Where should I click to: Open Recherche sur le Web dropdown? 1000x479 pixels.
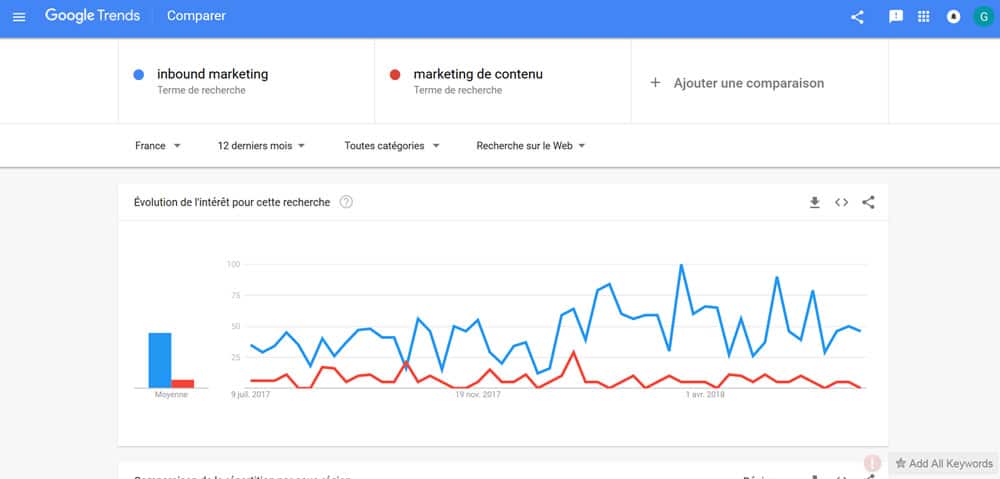[531, 146]
